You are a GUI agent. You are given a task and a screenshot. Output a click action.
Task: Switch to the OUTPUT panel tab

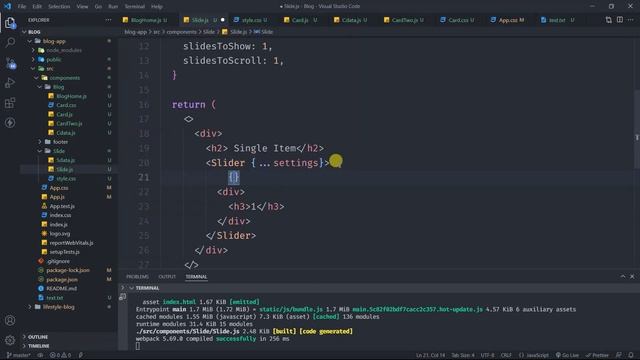[x=167, y=276]
